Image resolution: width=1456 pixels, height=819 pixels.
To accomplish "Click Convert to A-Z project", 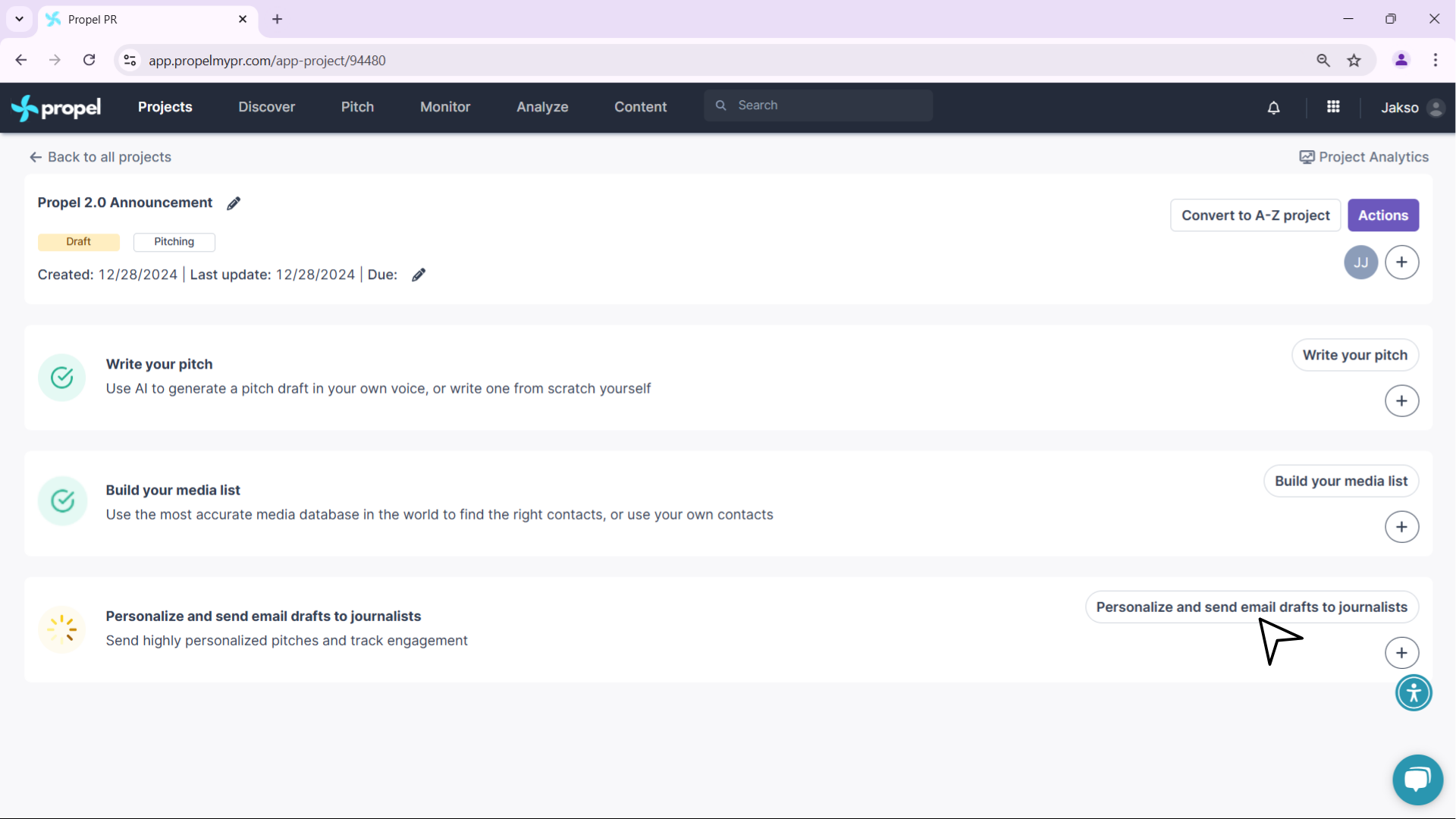I will (x=1256, y=215).
